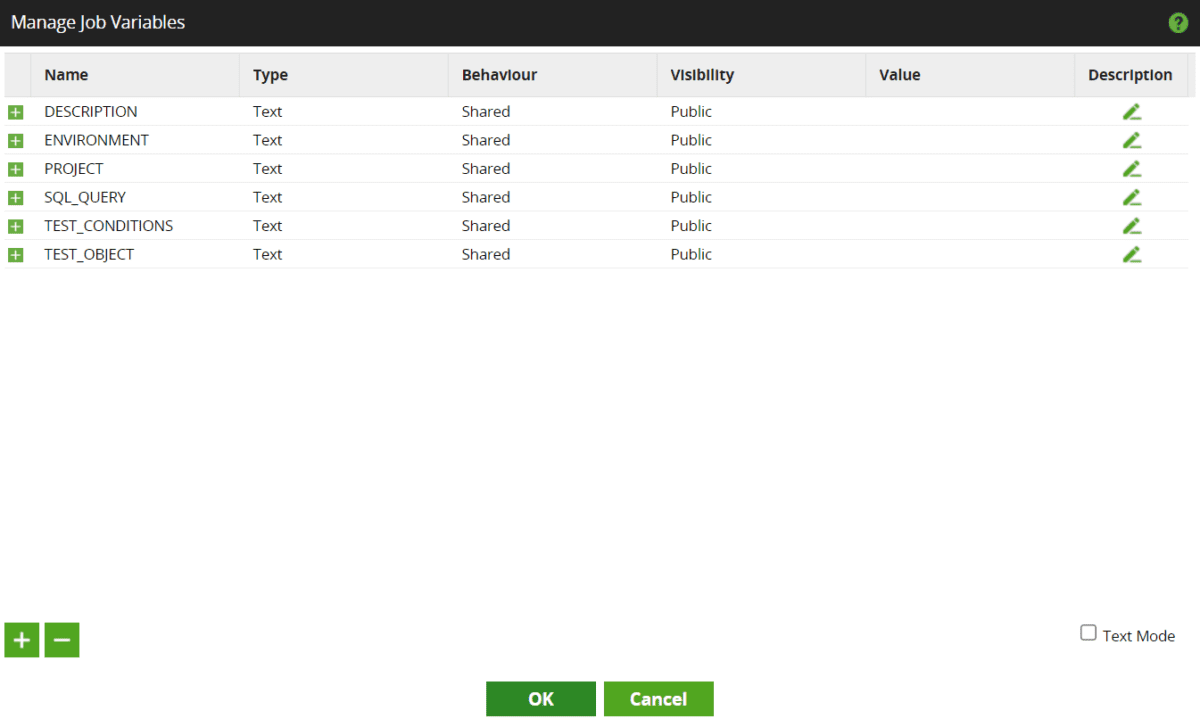Screen dimensions: 1200x727
Task: Enable Text Mode
Action: (x=1087, y=632)
